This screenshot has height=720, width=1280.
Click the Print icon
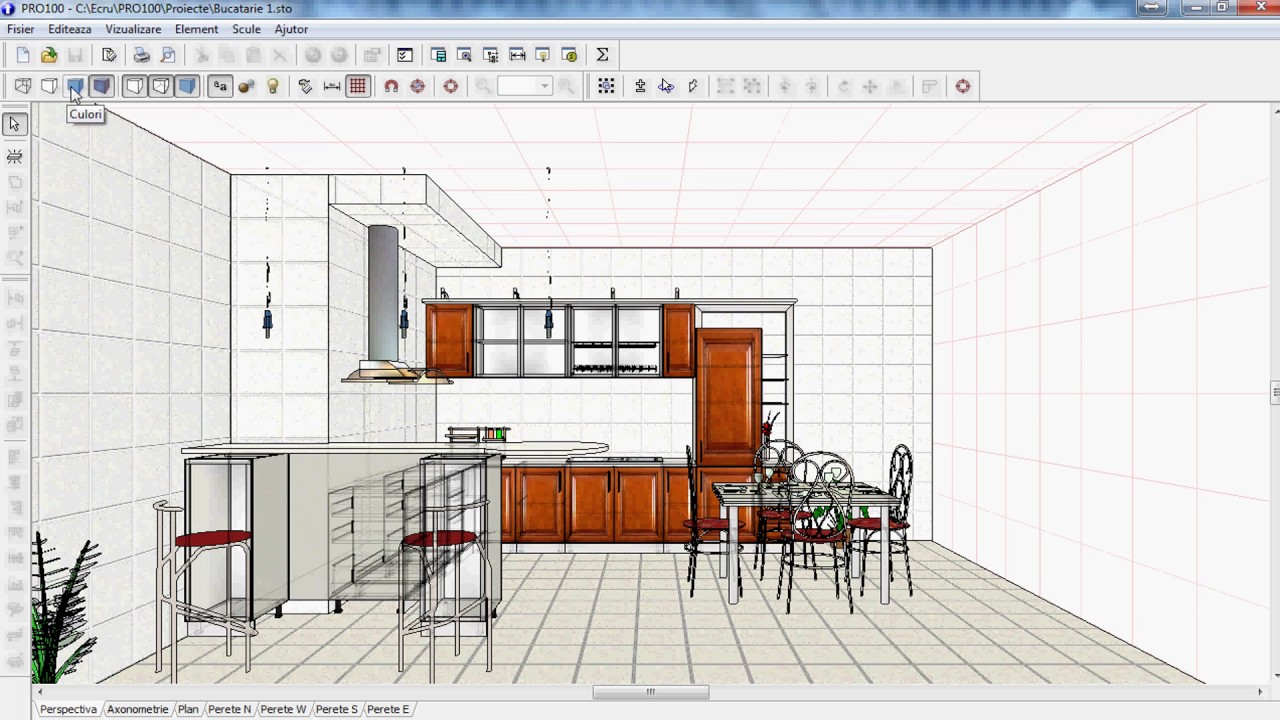tap(142, 55)
